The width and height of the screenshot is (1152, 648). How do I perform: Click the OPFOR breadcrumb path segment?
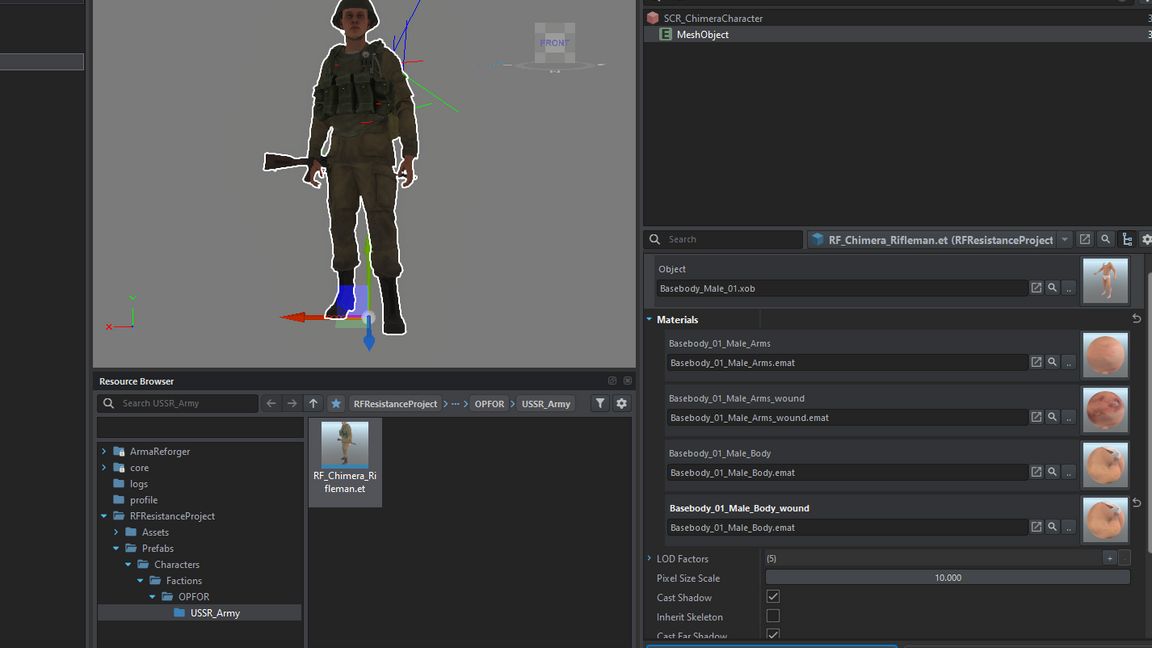click(x=489, y=404)
